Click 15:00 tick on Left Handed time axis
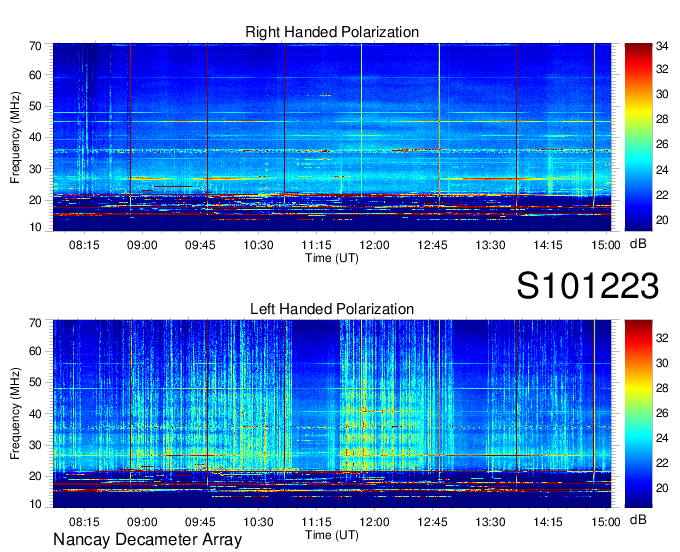The width and height of the screenshot is (680, 552). (606, 522)
